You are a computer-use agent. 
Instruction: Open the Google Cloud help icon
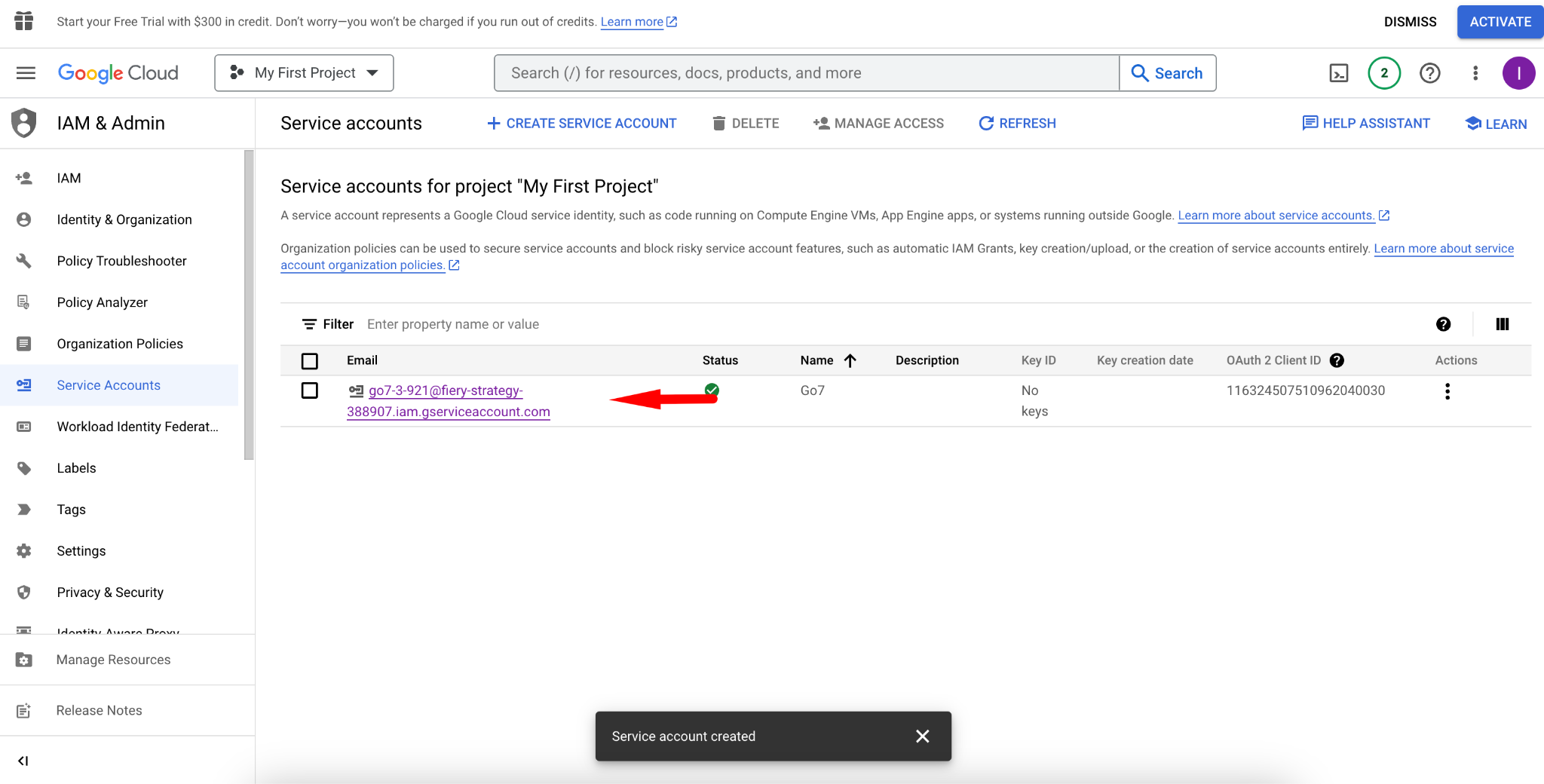click(x=1429, y=72)
